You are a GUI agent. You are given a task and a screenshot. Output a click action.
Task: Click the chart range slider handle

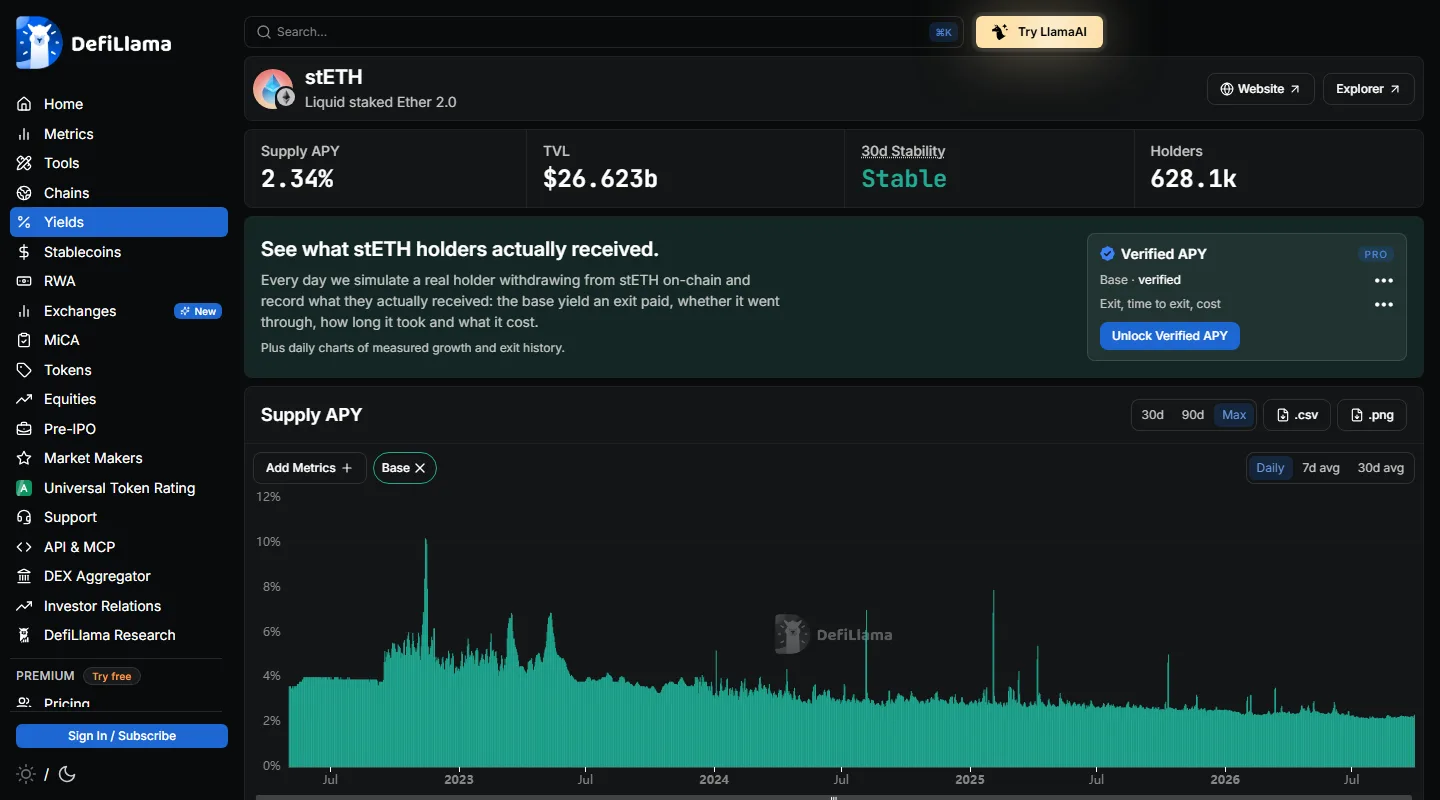click(834, 797)
